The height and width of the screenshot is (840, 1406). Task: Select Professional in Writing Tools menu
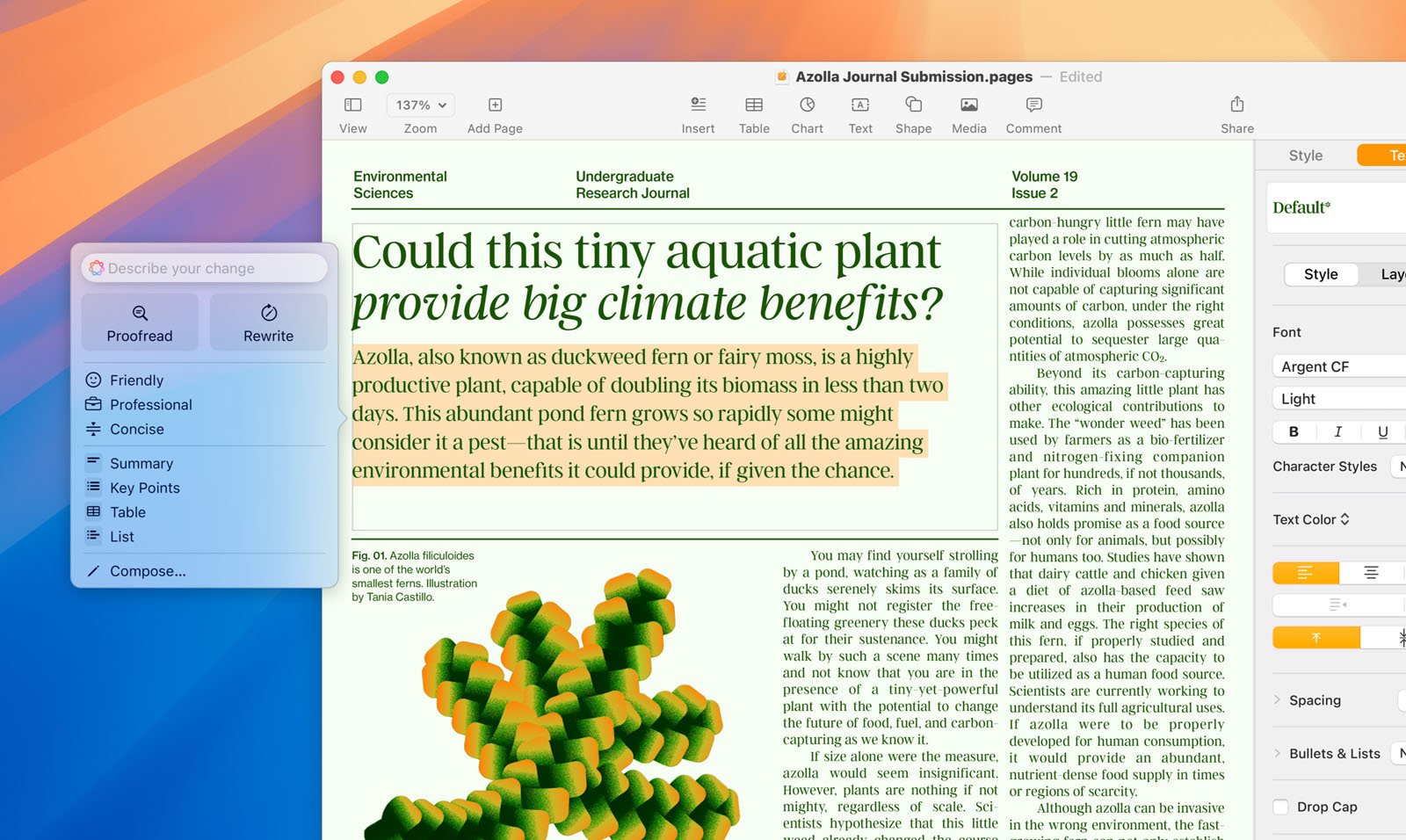click(x=150, y=405)
